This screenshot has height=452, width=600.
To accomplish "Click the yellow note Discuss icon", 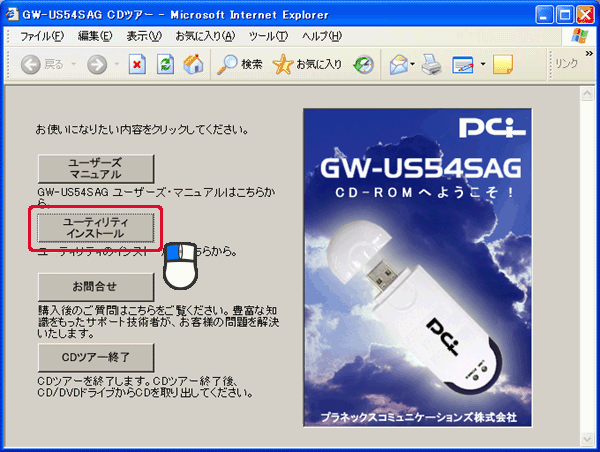I will (x=503, y=64).
